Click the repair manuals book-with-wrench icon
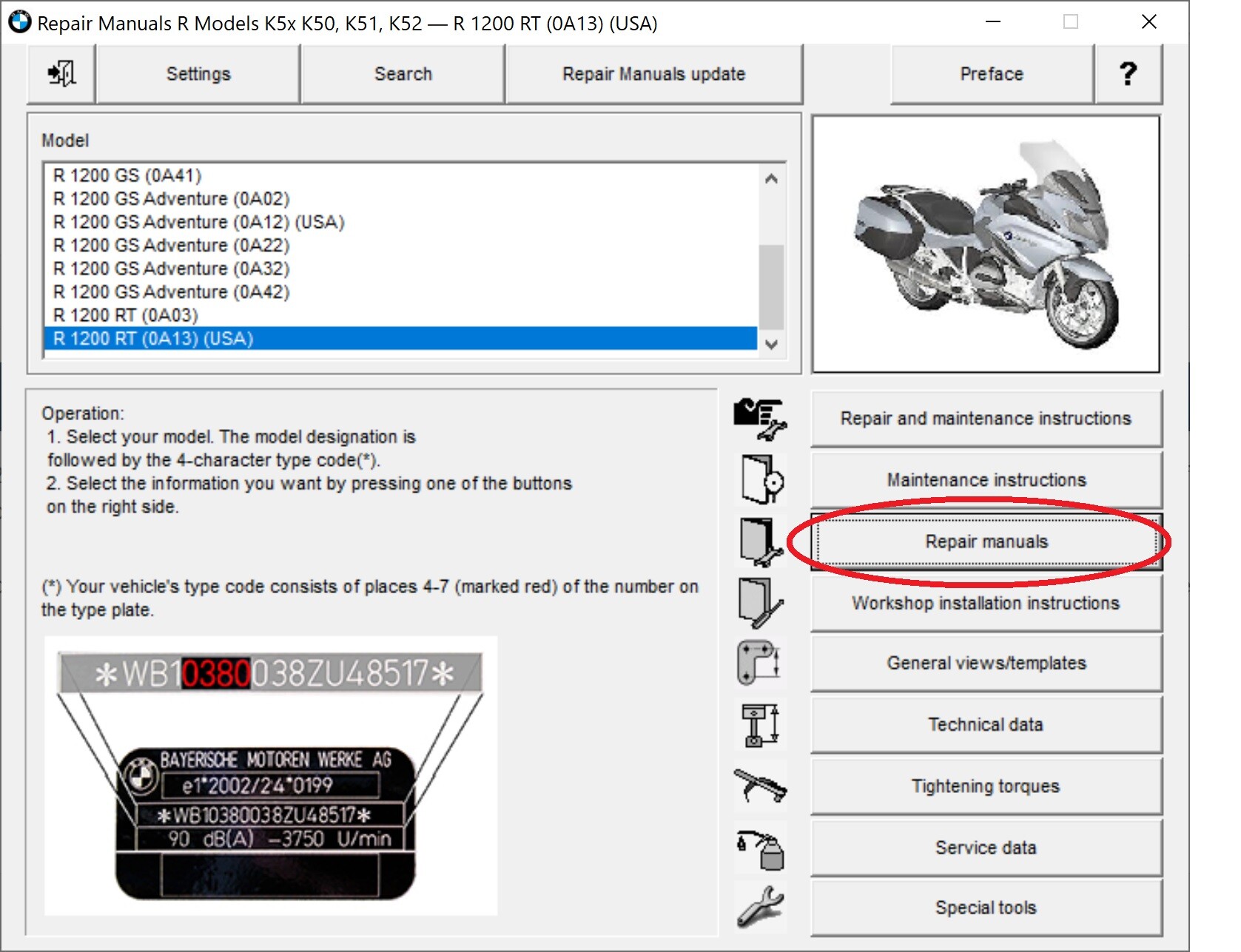1241x952 pixels. (761, 541)
